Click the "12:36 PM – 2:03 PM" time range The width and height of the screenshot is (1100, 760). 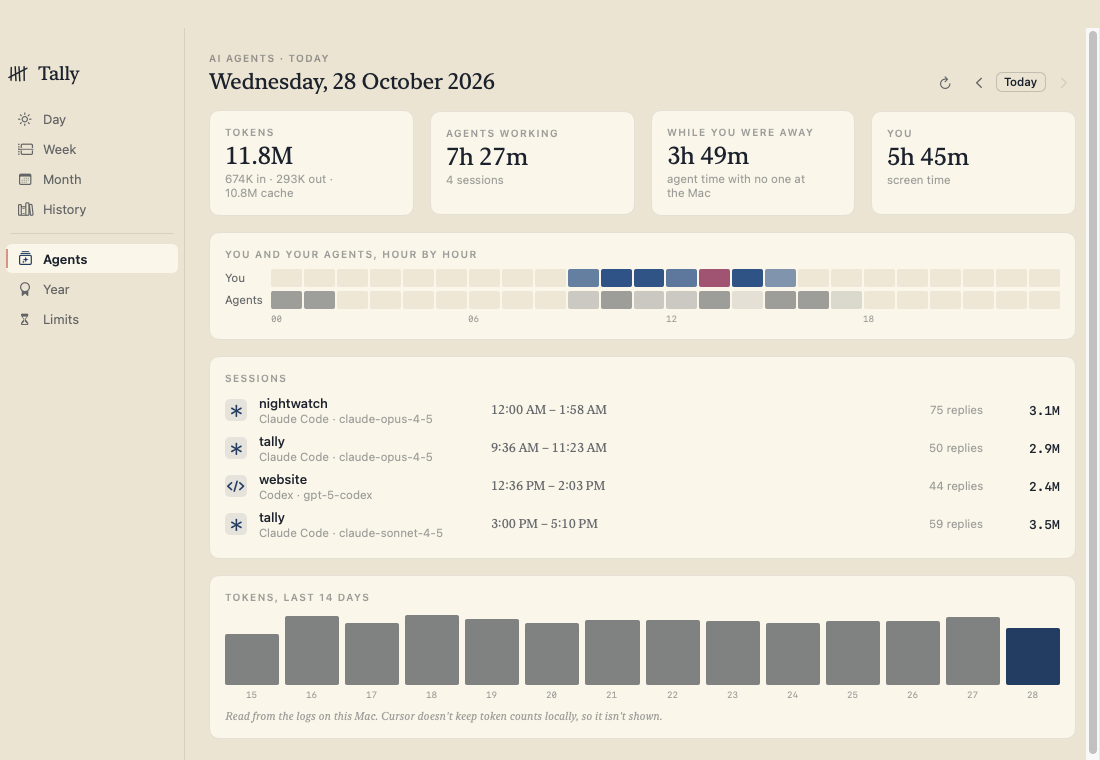point(548,486)
